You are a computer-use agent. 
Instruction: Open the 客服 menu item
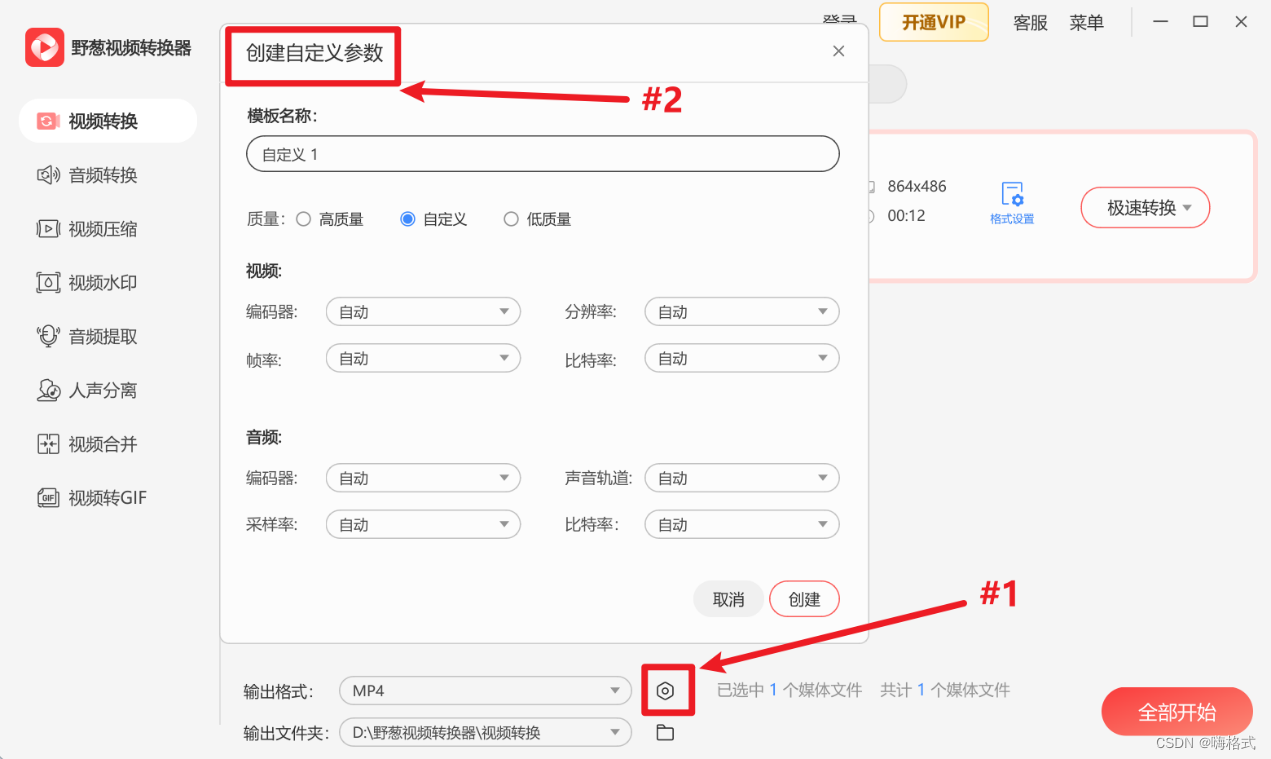point(1030,22)
